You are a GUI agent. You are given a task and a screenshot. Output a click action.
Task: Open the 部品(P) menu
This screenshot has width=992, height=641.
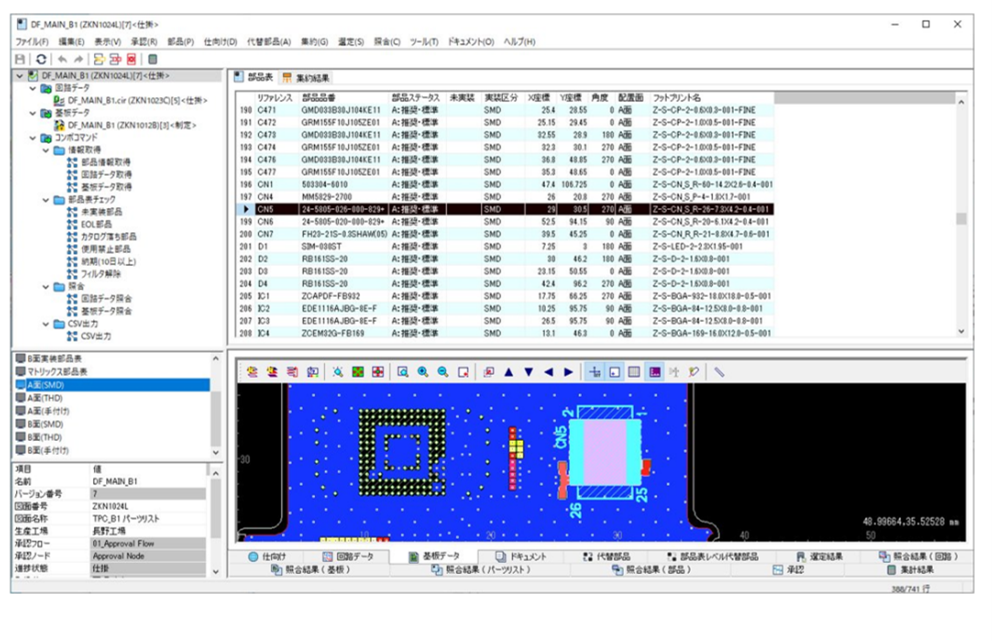[181, 42]
